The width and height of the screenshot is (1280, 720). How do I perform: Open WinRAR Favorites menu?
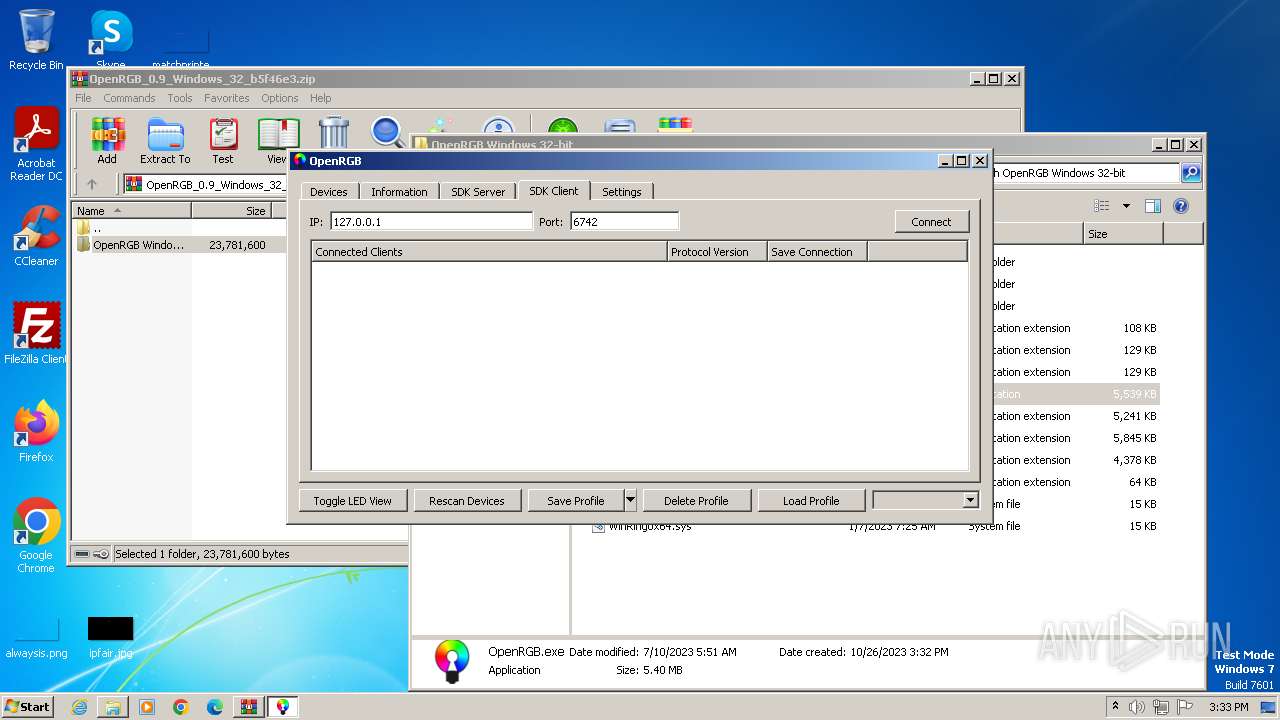pyautogui.click(x=227, y=98)
